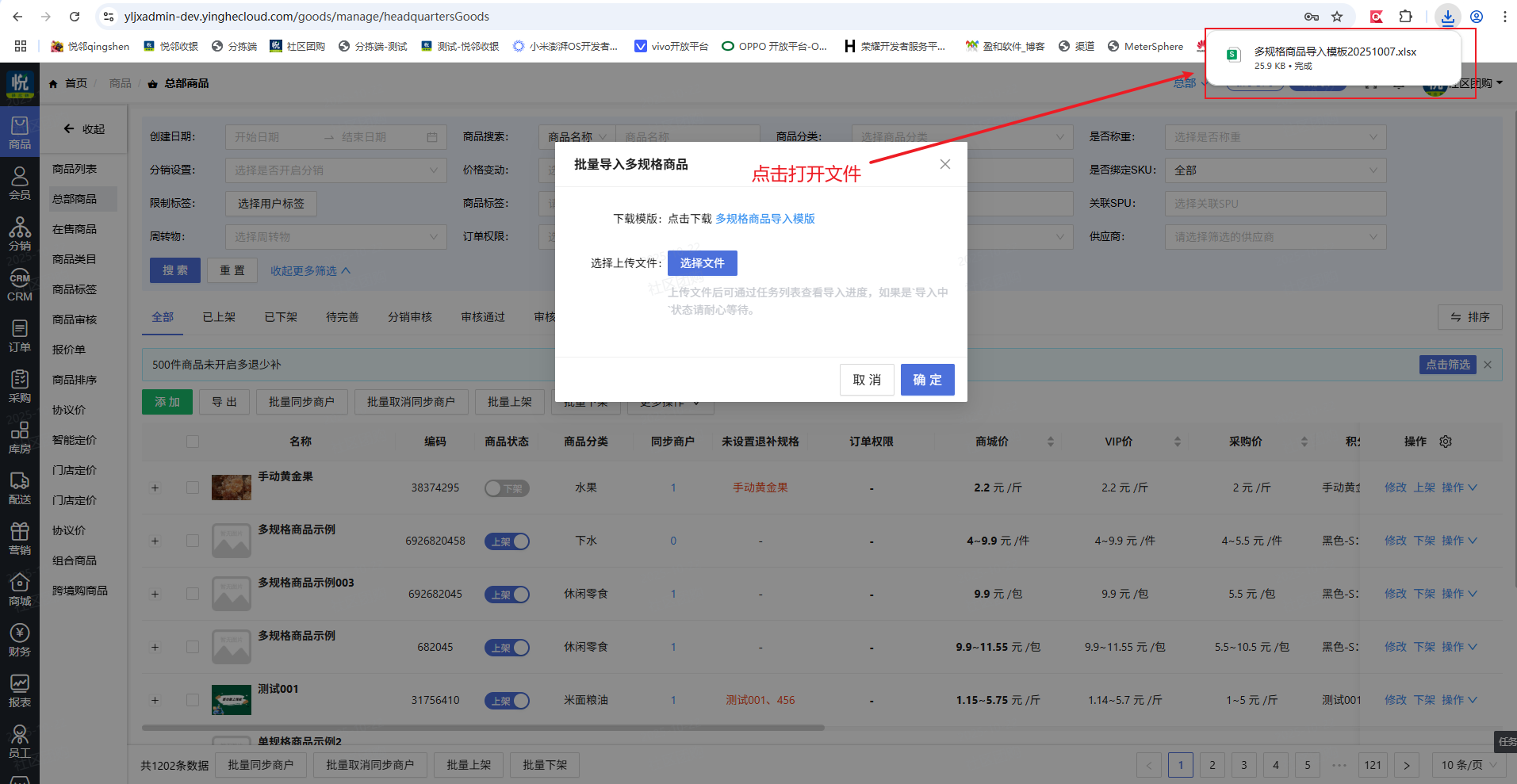Click the horizontal table scrollbar
Image resolution: width=1517 pixels, height=784 pixels.
pyautogui.click(x=482, y=727)
